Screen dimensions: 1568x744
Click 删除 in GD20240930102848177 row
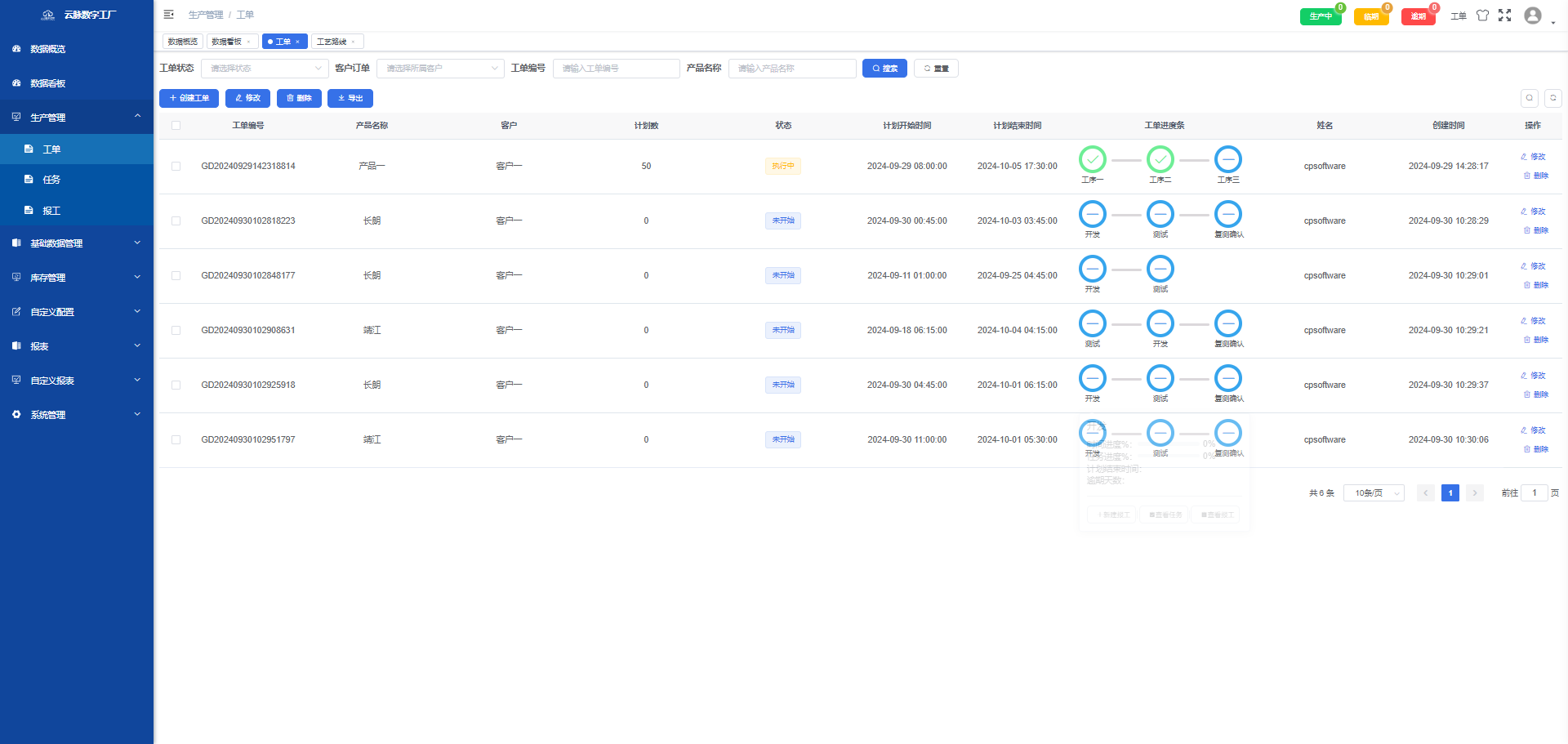point(1535,285)
